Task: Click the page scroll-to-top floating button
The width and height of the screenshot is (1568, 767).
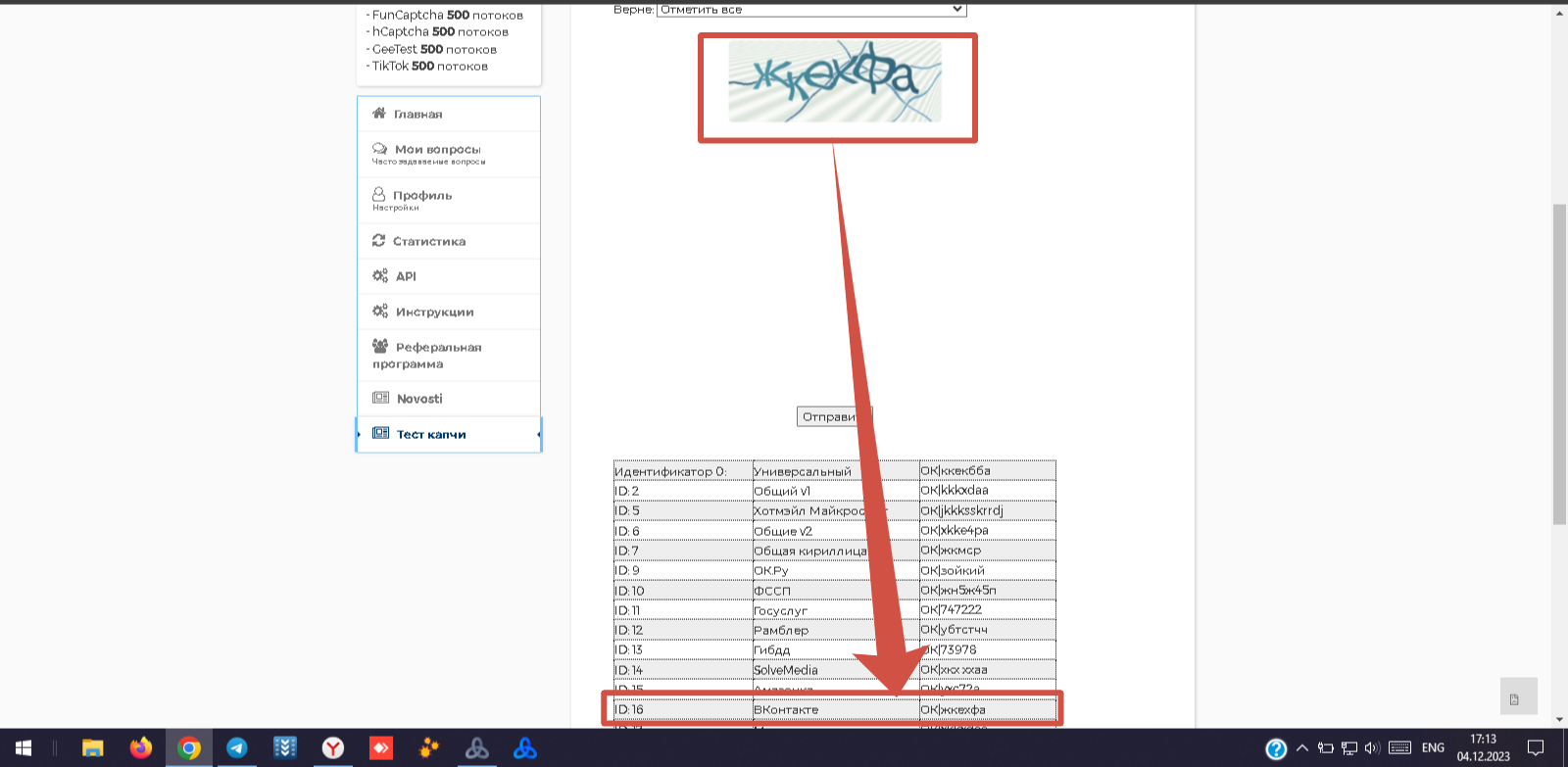Action: [1518, 696]
